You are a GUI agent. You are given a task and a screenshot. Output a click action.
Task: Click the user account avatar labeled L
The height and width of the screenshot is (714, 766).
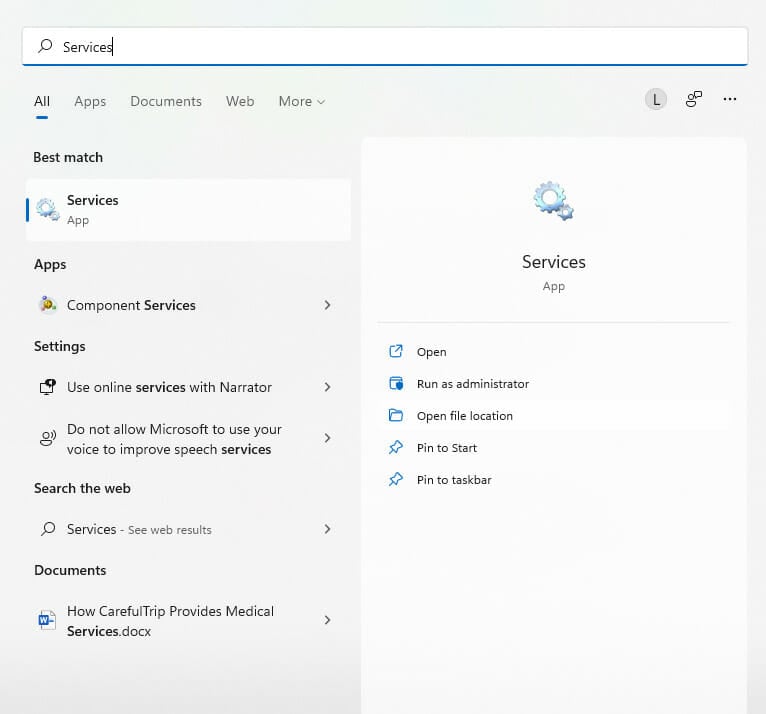pyautogui.click(x=655, y=99)
